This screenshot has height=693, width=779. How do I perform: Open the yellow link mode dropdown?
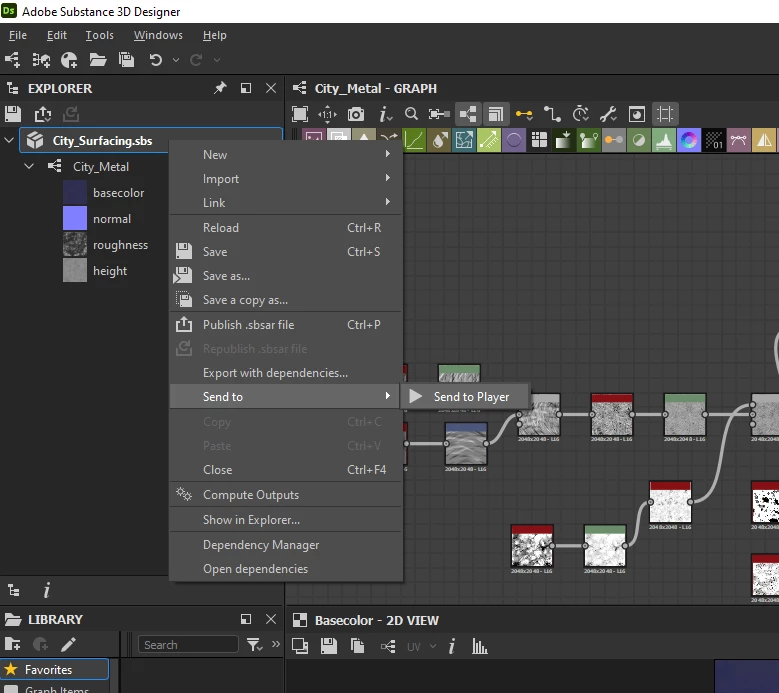coord(524,115)
